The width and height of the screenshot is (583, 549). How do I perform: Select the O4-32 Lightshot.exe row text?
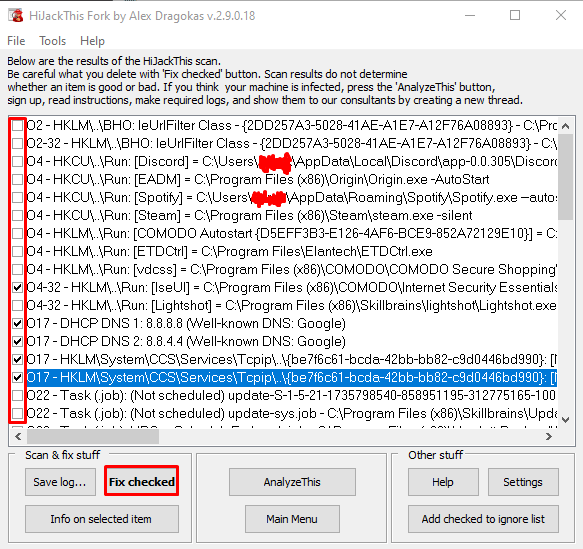(x=292, y=306)
